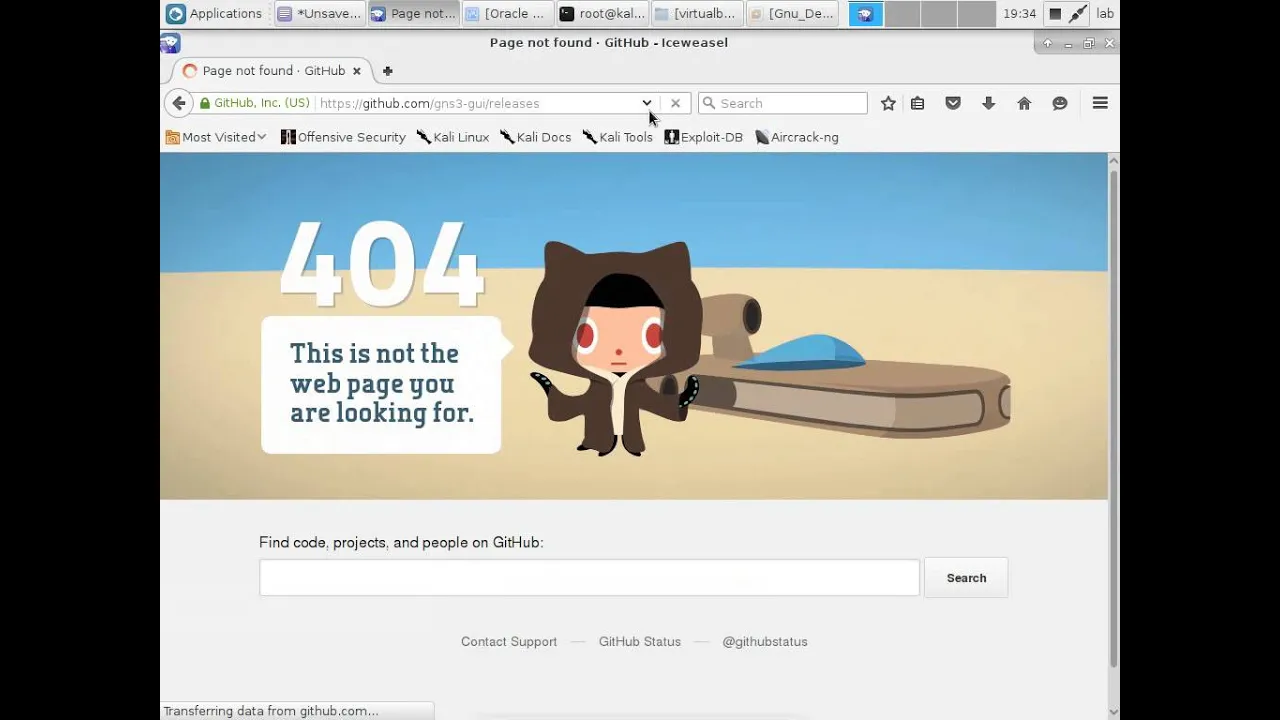Image resolution: width=1280 pixels, height=720 pixels.
Task: Open the Applications menu in panel
Action: tap(214, 13)
